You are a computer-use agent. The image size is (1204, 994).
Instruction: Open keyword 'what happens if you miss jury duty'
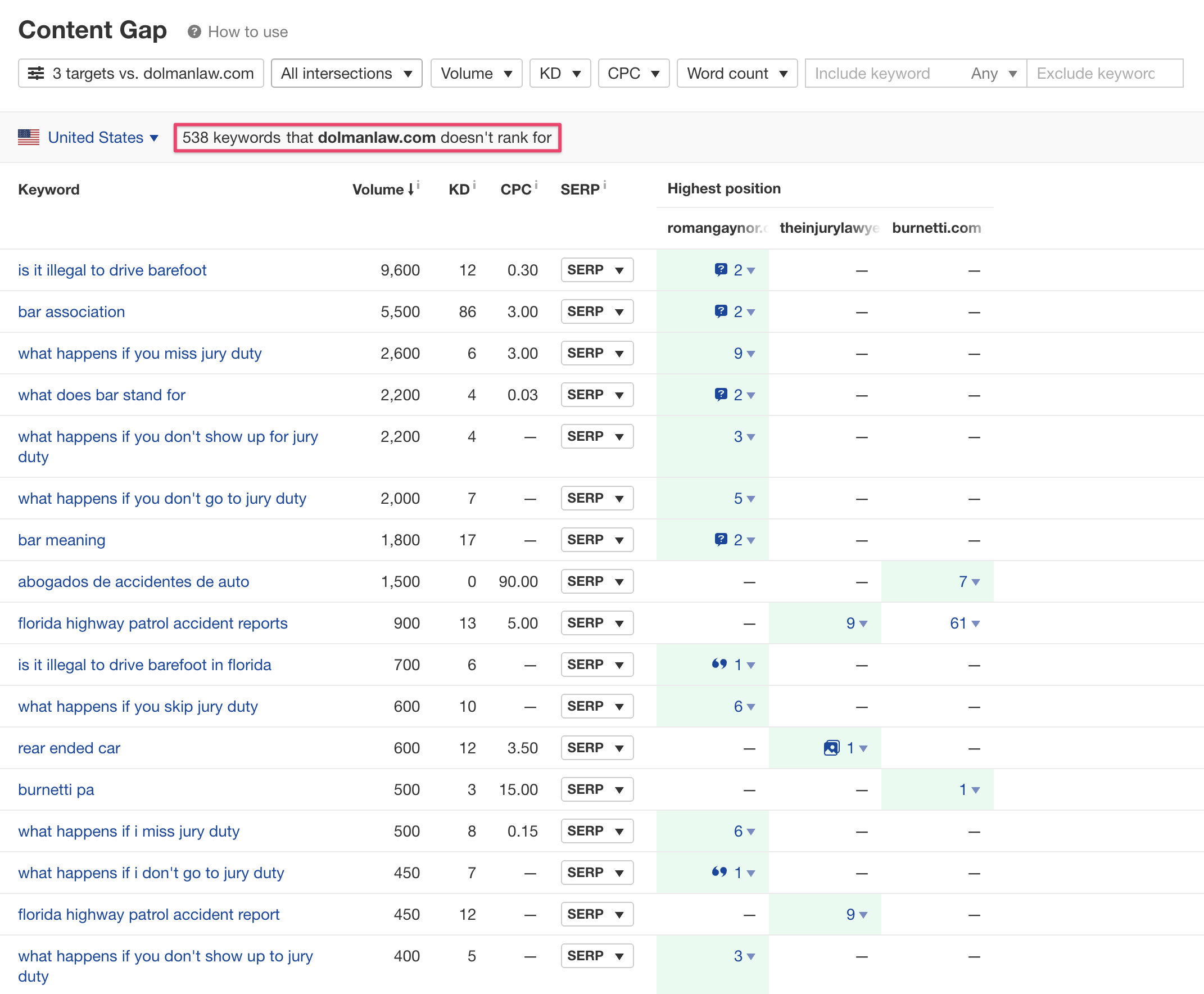[140, 354]
